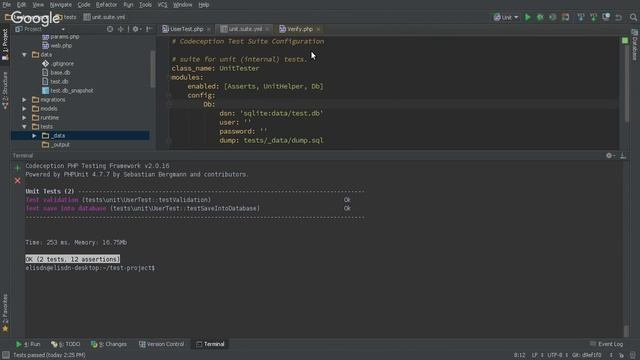
Task: Close the unit.suite.yml tab
Action: [267, 29]
